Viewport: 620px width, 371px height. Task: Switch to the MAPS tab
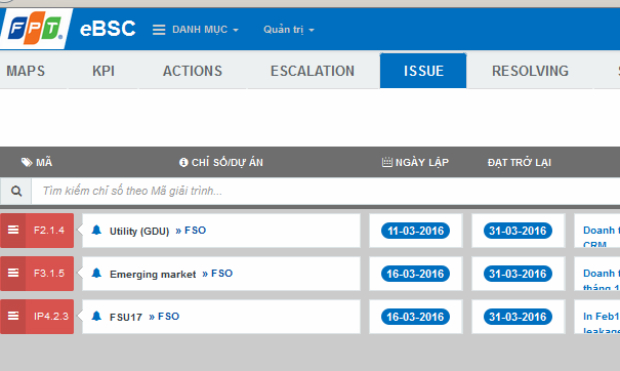coord(26,71)
